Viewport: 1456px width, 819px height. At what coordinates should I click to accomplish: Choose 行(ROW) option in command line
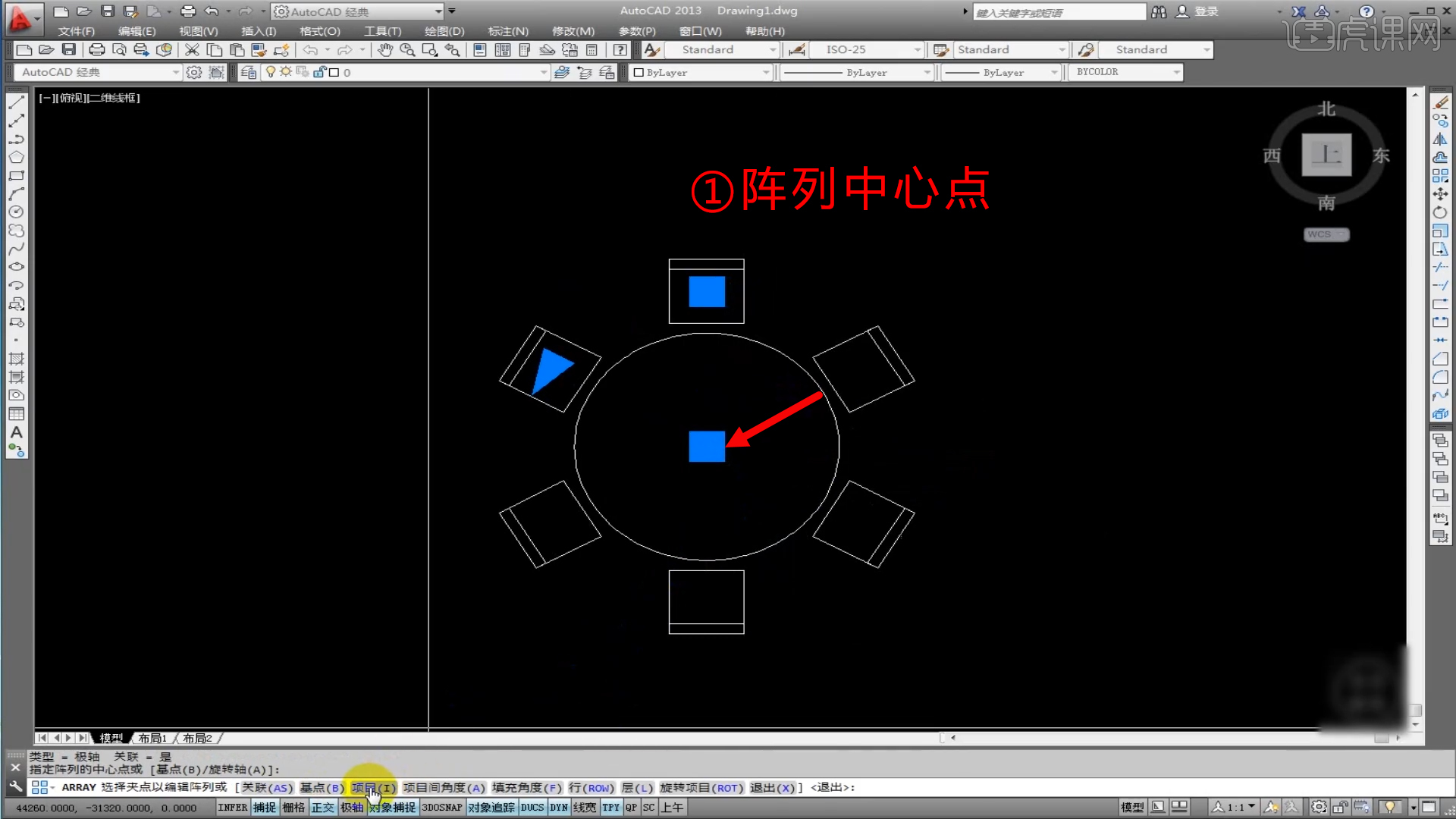[x=591, y=788]
